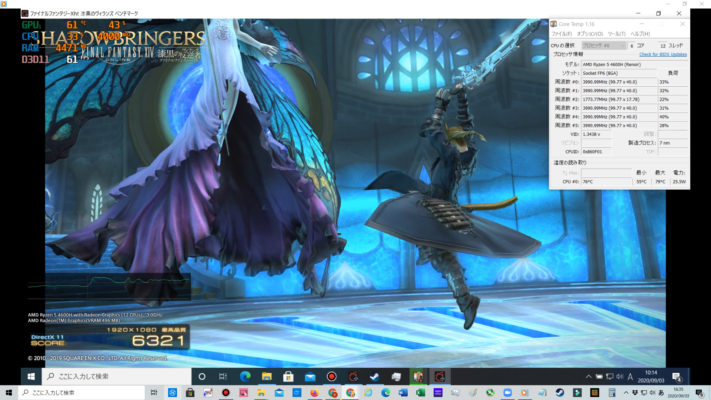Image resolution: width=711 pixels, height=400 pixels.
Task: Open Mail app on inner taskbar
Action: point(310,376)
